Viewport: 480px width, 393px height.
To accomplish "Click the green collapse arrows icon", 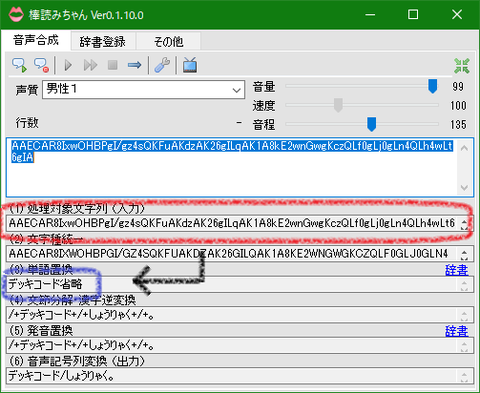I will point(462,66).
